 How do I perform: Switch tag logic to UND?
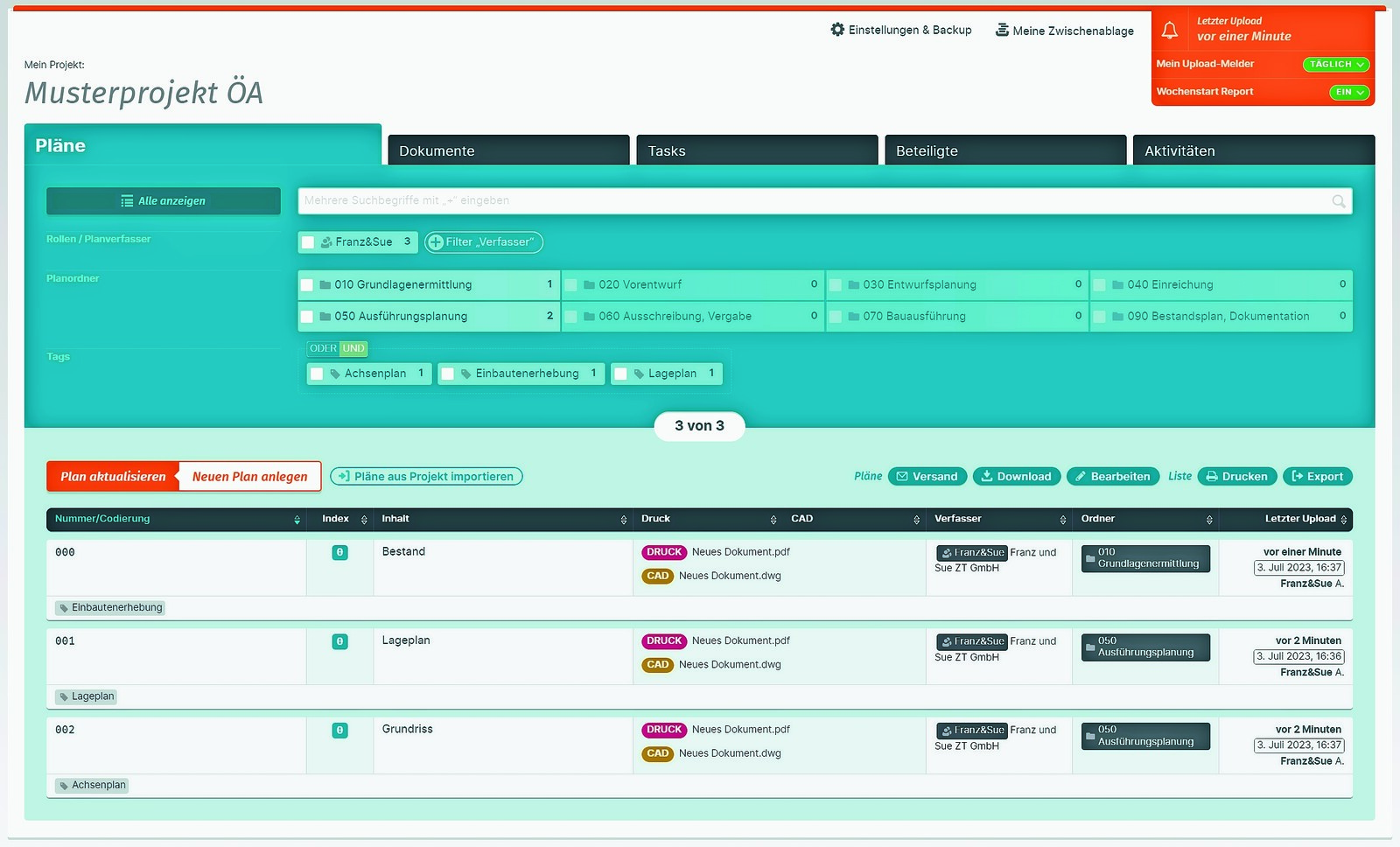point(353,348)
